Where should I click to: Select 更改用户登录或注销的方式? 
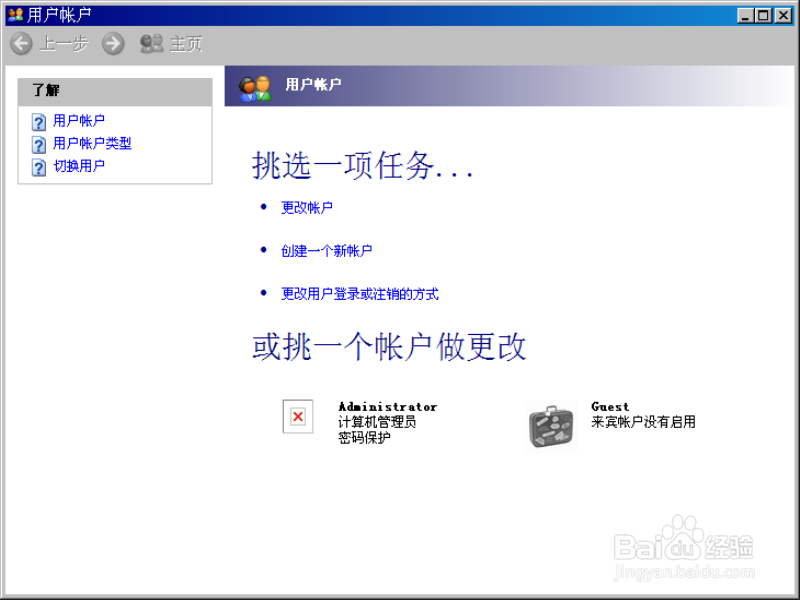point(359,293)
